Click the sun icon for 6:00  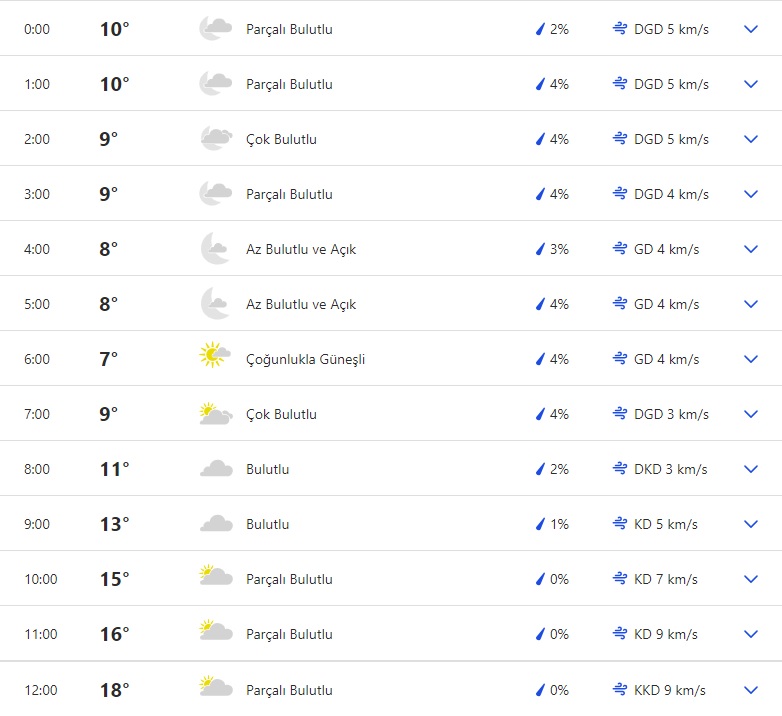pyautogui.click(x=213, y=355)
